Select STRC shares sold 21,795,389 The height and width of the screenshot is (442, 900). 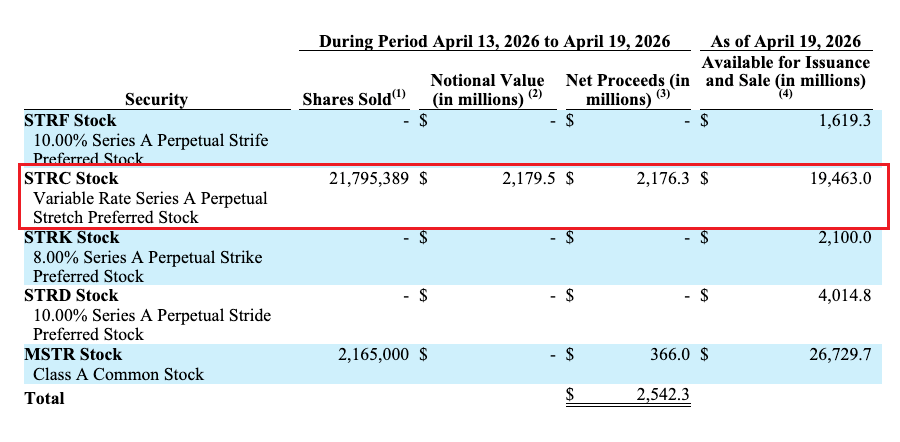[368, 179]
